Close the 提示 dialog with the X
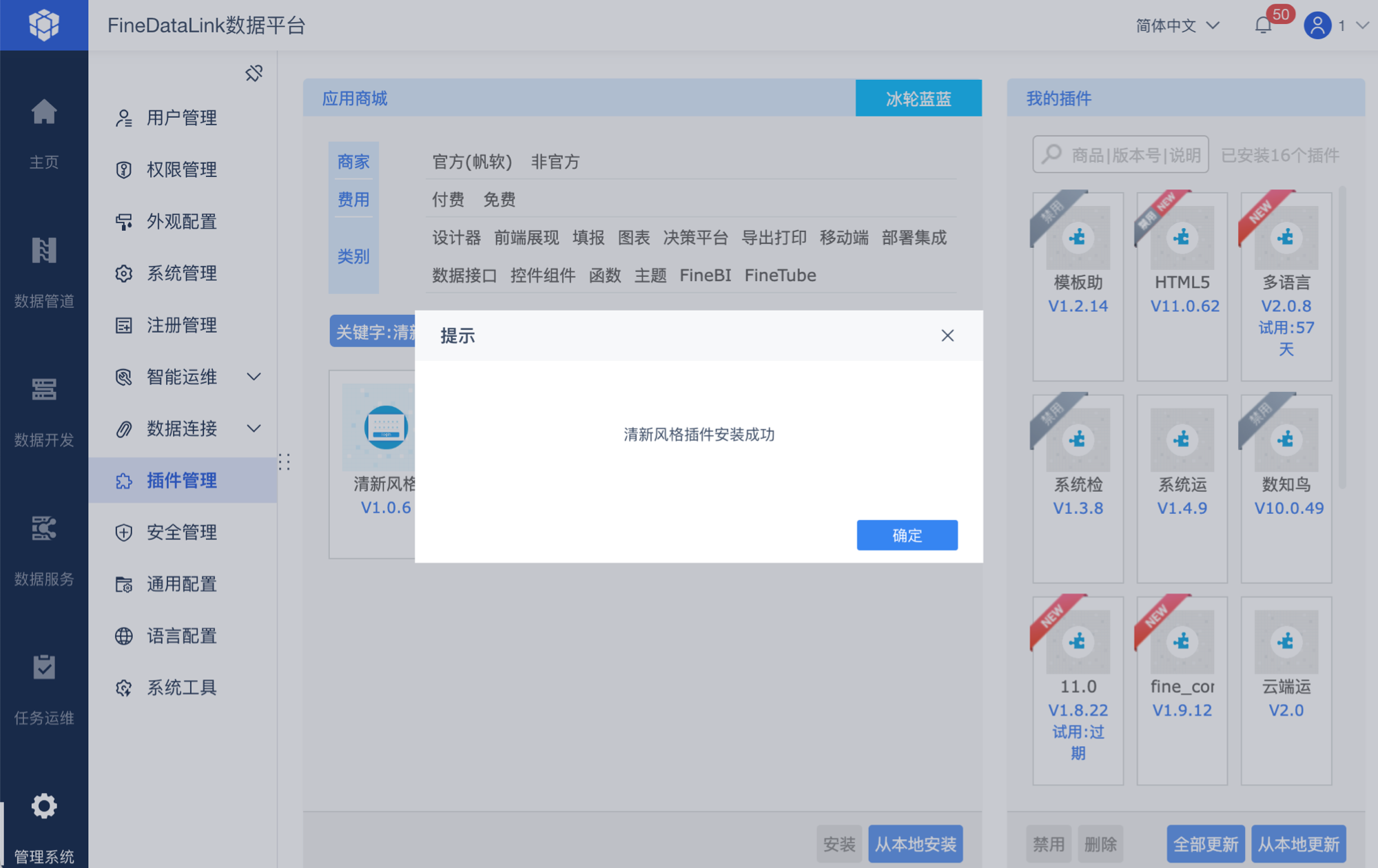 (947, 335)
